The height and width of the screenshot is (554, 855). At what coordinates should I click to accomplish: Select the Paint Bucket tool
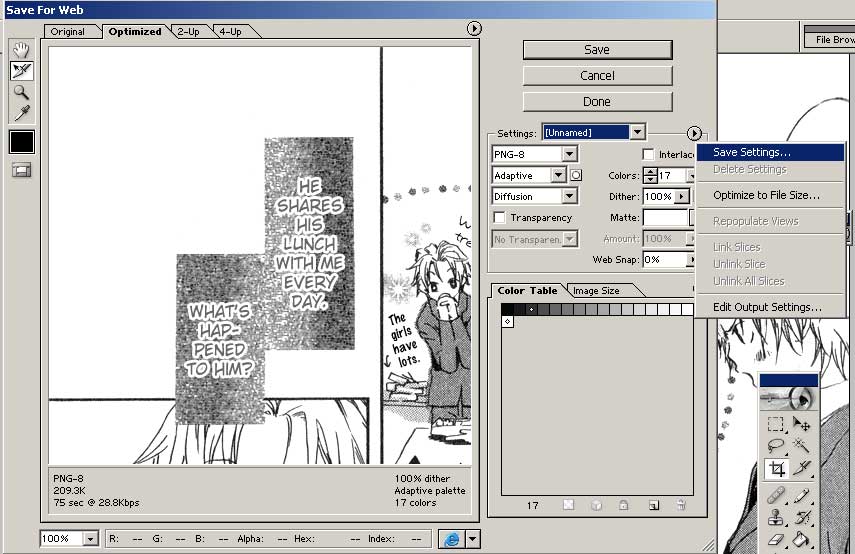(801, 539)
